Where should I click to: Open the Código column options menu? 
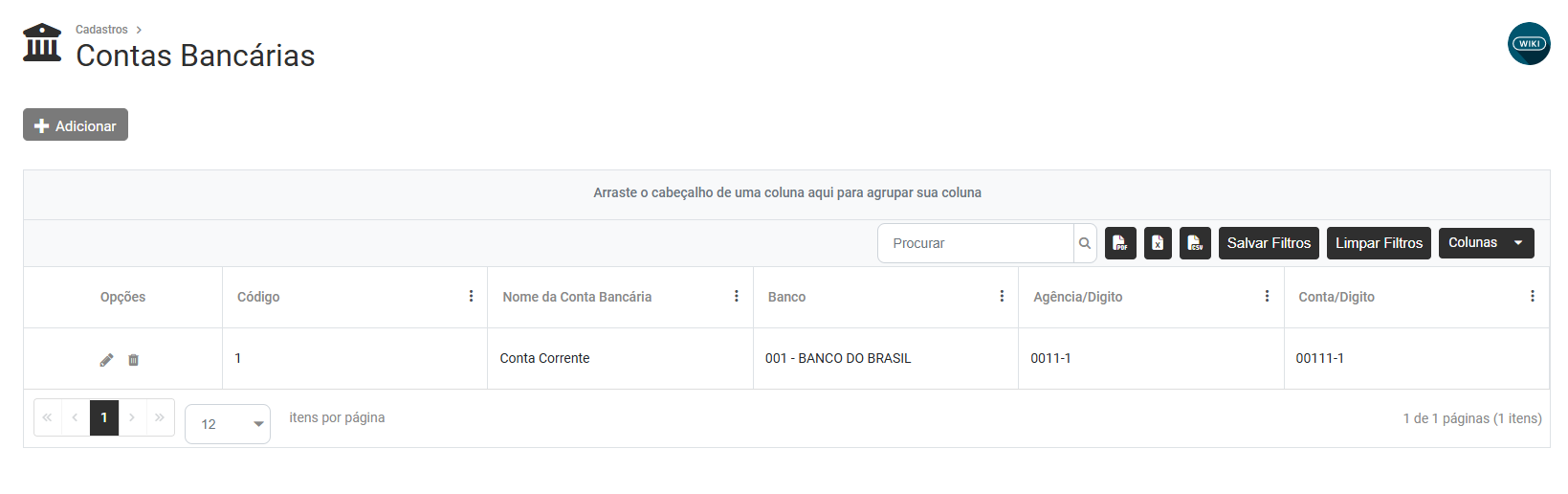point(471,297)
